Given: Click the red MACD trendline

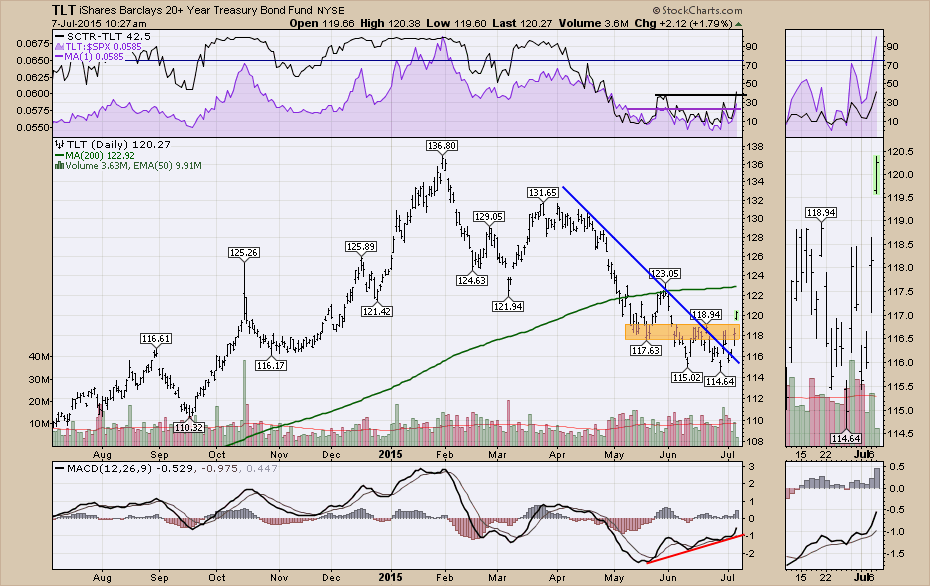Looking at the screenshot, I should (695, 549).
